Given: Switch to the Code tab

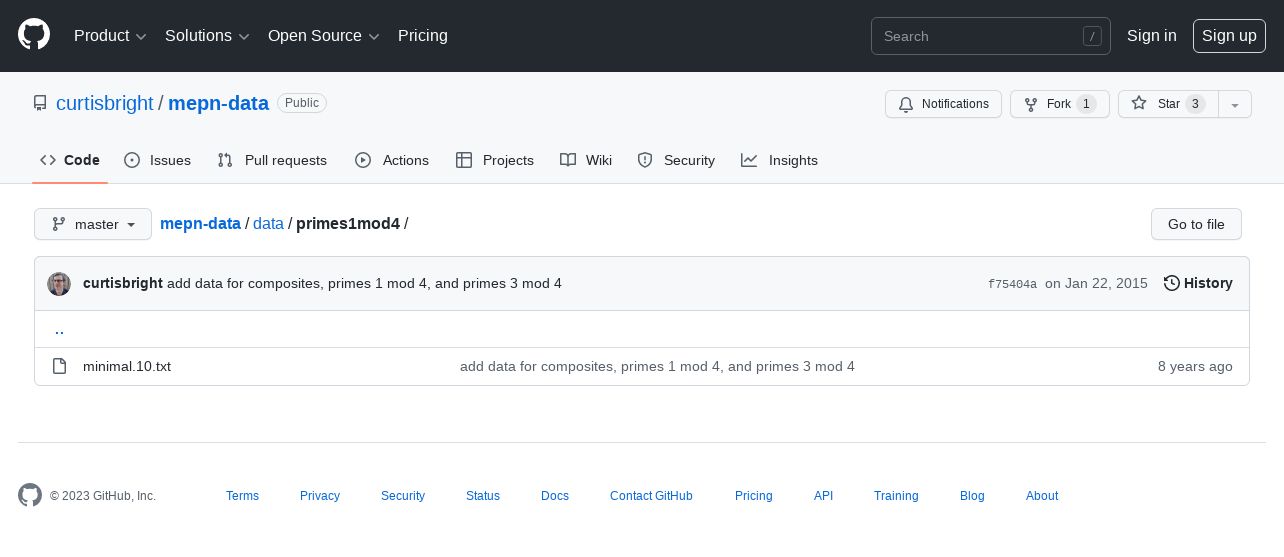Looking at the screenshot, I should click(70, 160).
